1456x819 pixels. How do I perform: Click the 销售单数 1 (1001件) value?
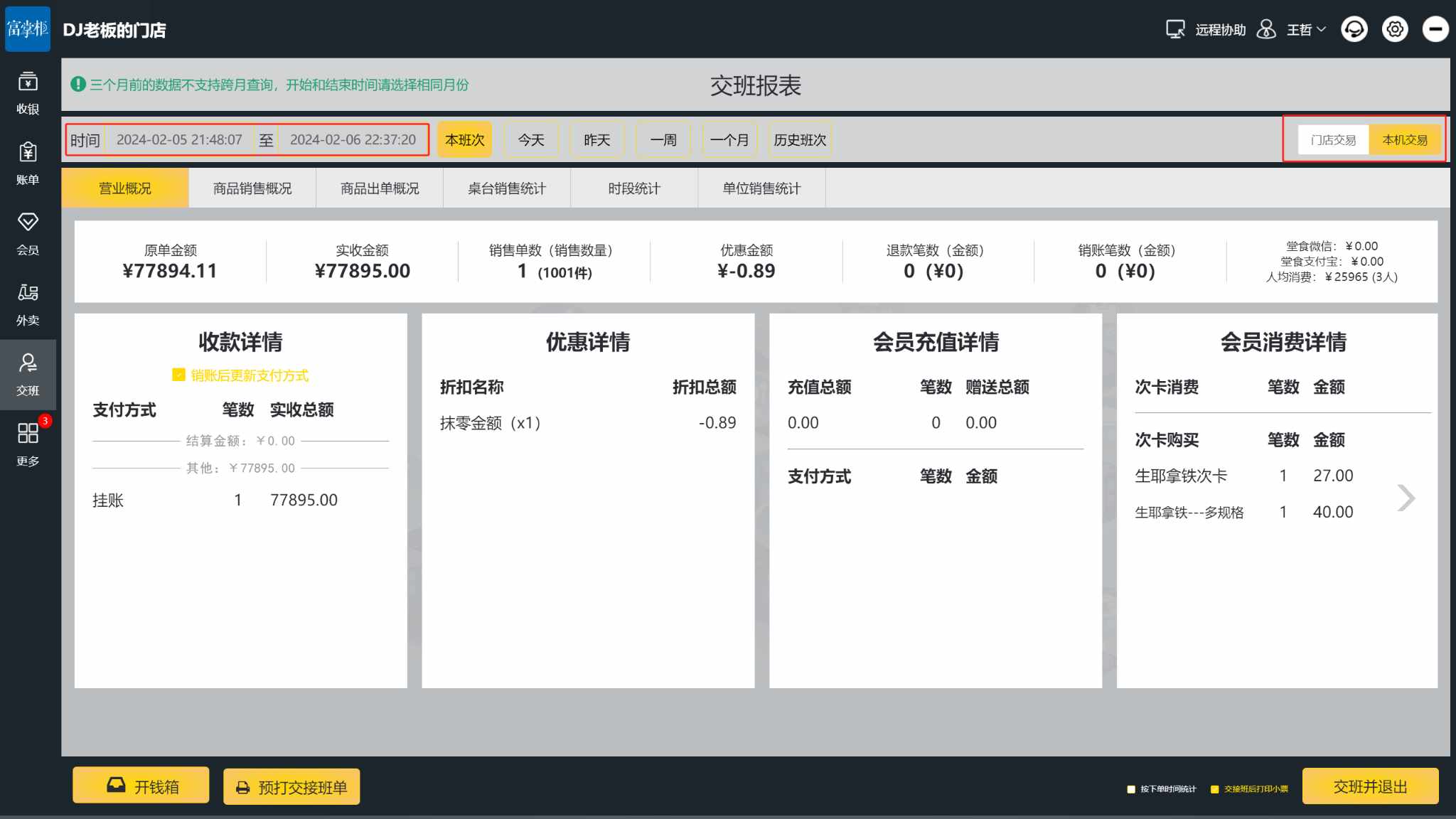pyautogui.click(x=555, y=272)
